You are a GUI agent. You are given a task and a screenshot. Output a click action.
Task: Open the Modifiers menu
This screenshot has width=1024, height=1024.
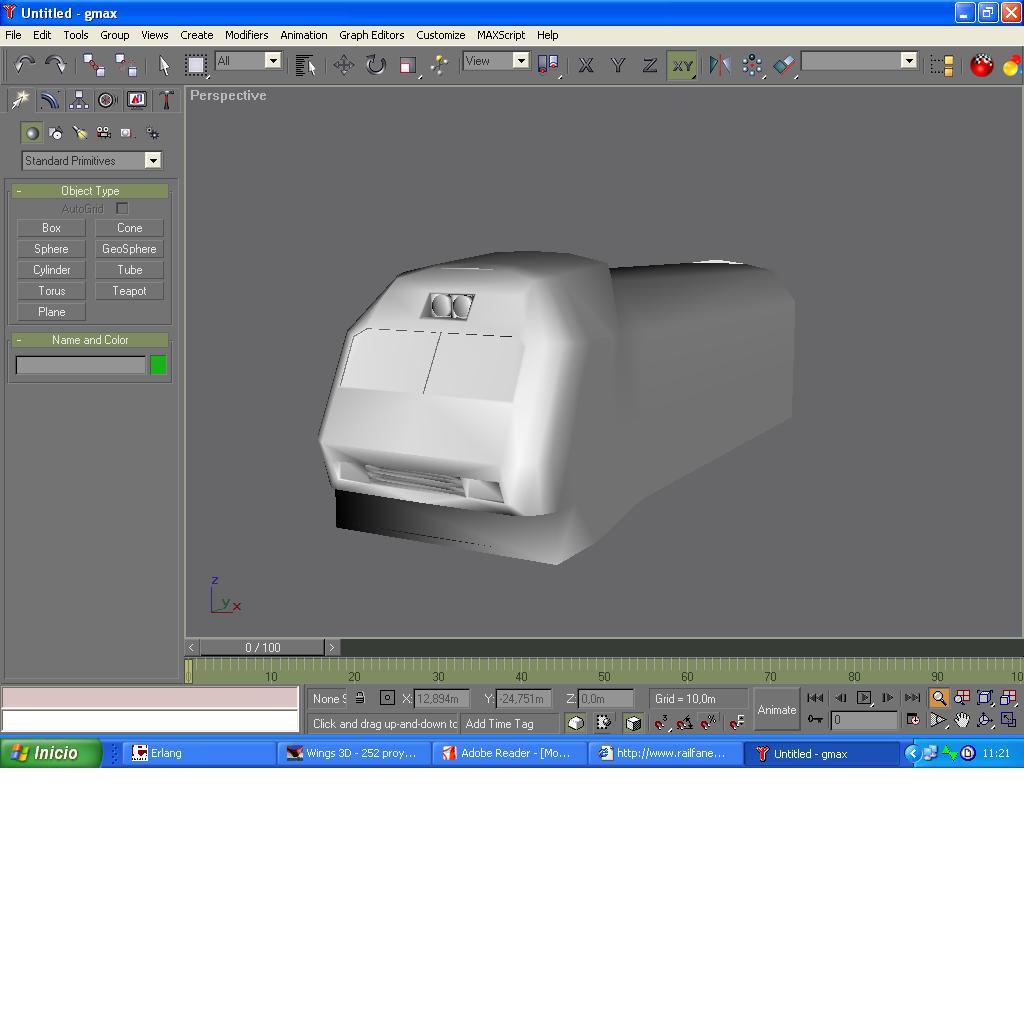point(246,35)
